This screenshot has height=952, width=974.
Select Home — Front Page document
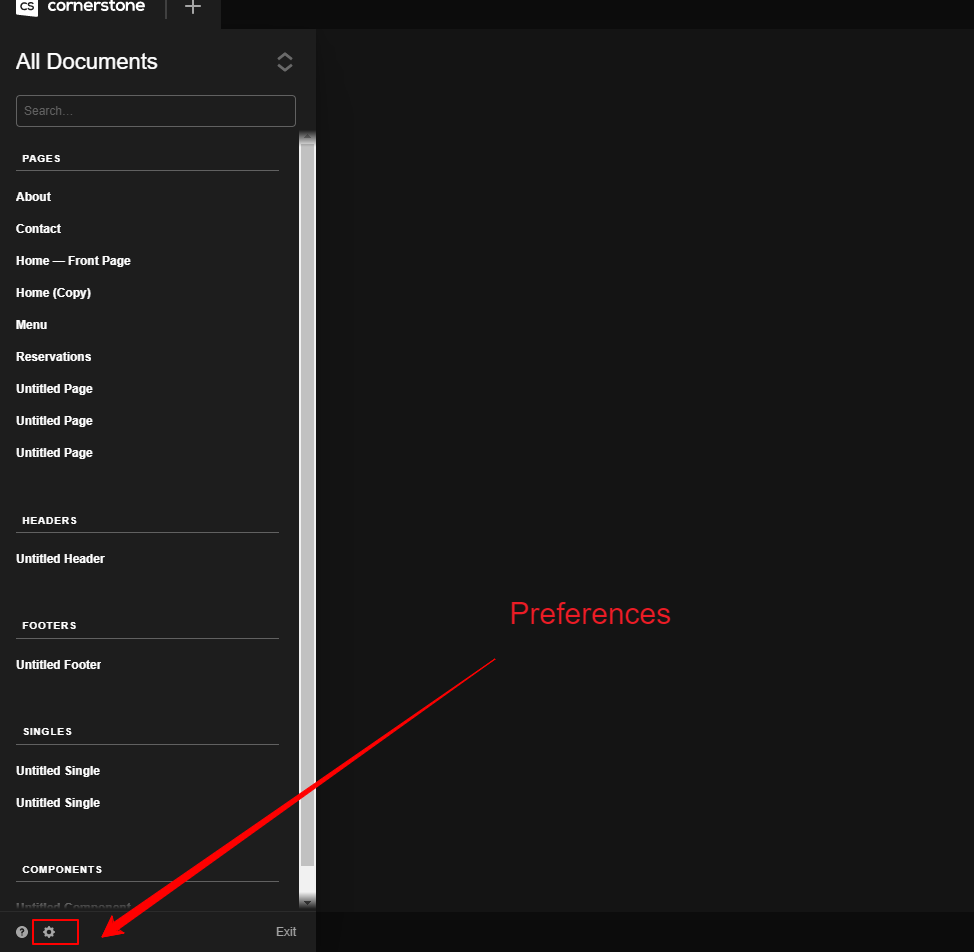pos(73,261)
